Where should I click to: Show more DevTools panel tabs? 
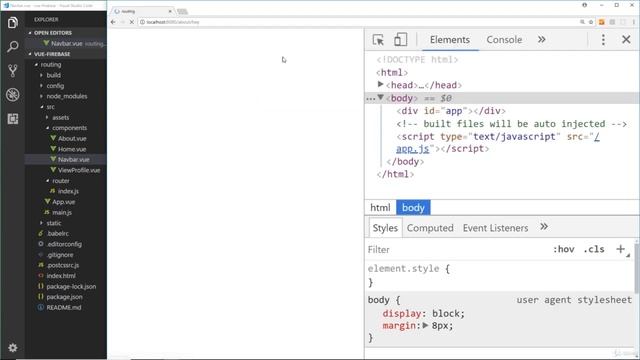point(542,40)
